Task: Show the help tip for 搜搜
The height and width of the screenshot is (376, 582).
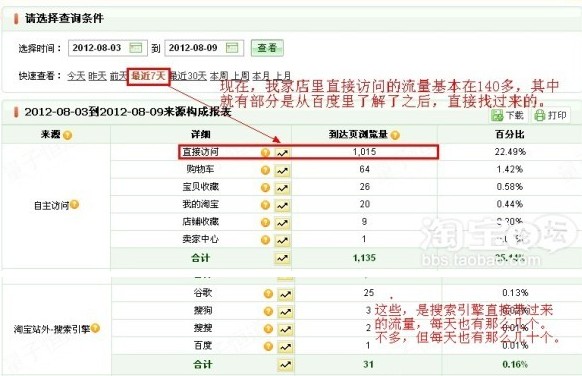Action: click(268, 329)
